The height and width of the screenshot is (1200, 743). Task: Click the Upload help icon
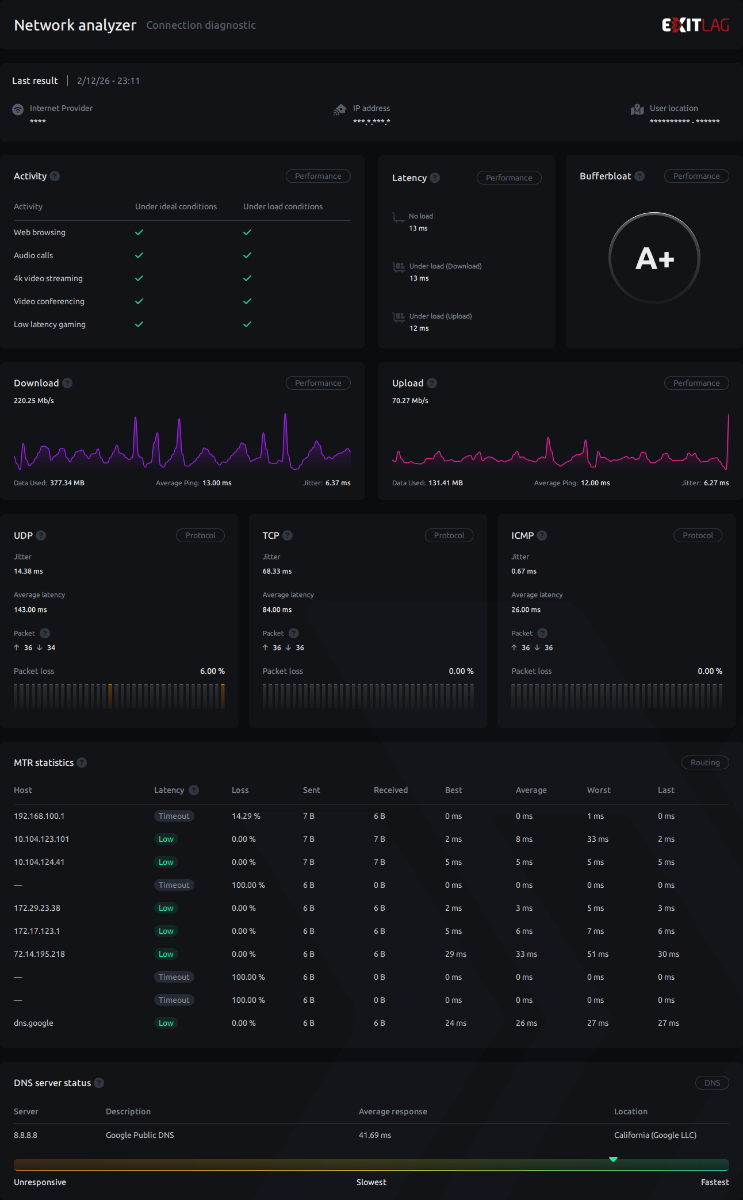pos(432,383)
